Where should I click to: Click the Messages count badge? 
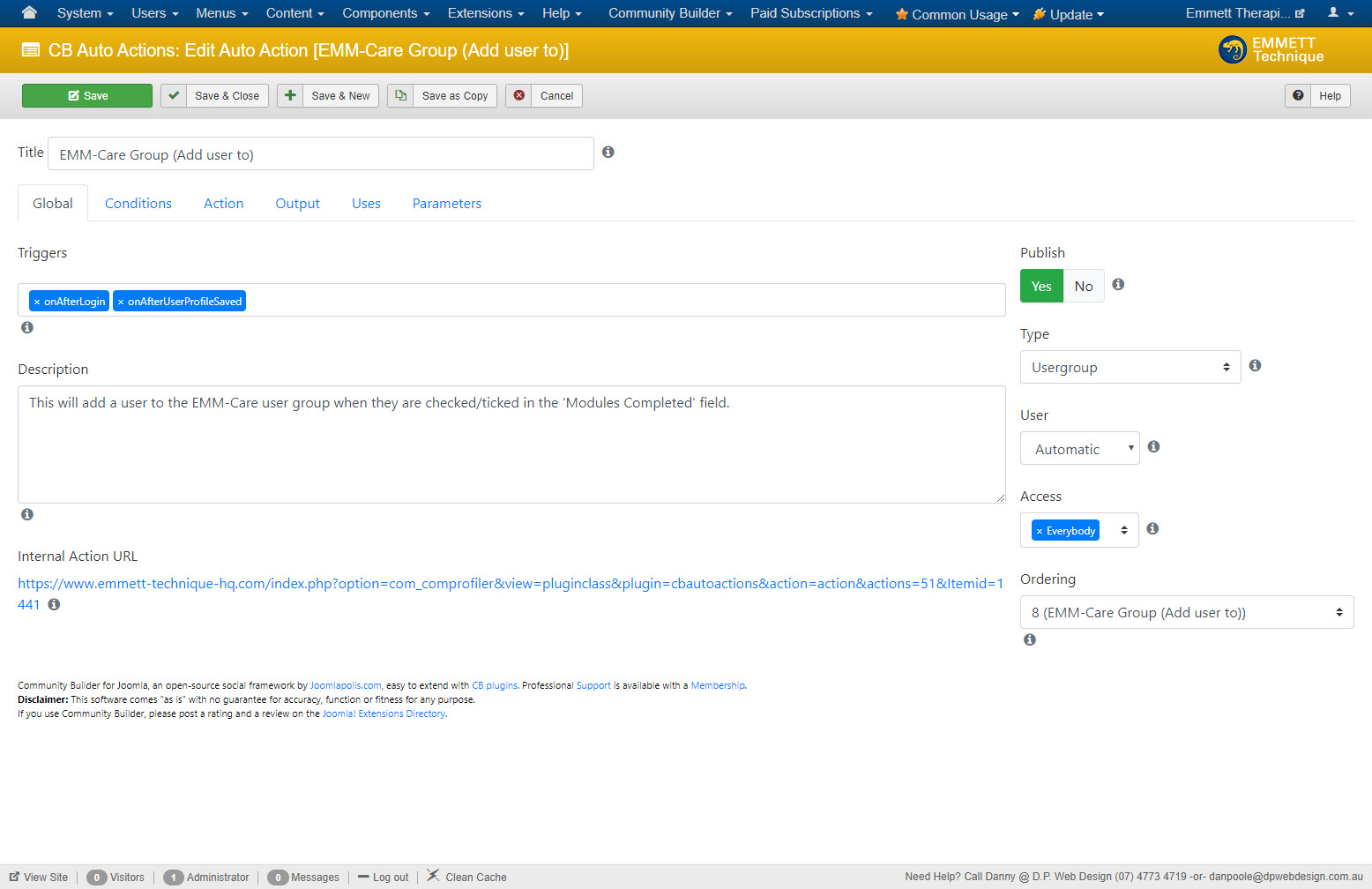(278, 878)
